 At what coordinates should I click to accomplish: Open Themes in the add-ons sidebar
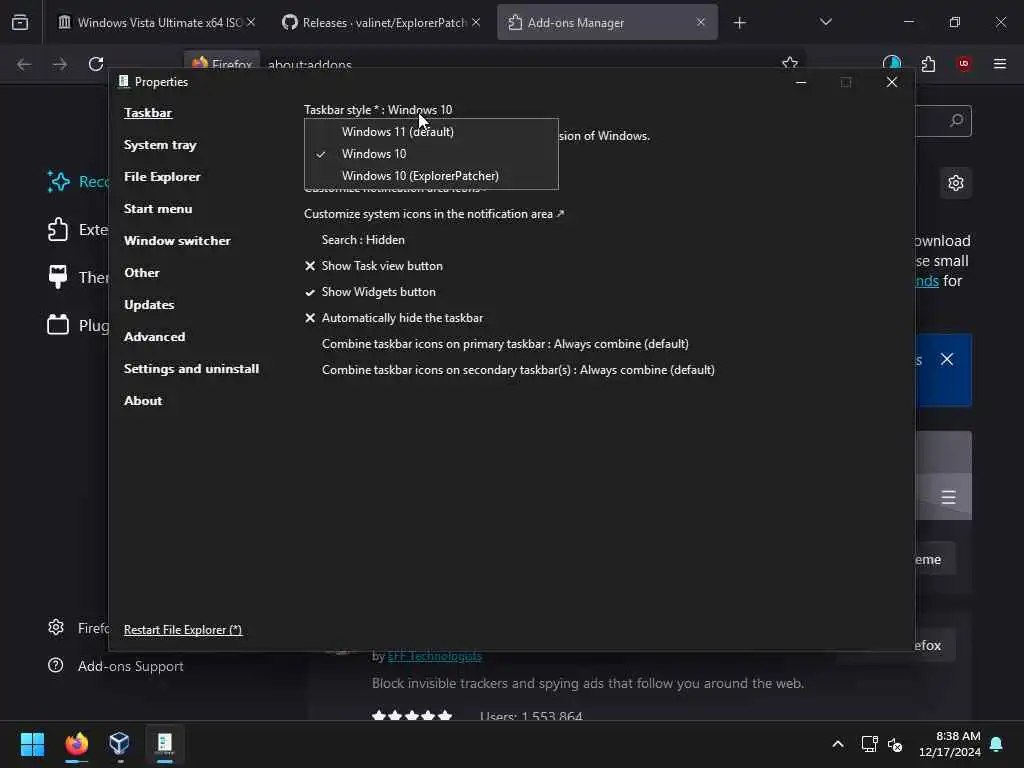click(x=77, y=277)
